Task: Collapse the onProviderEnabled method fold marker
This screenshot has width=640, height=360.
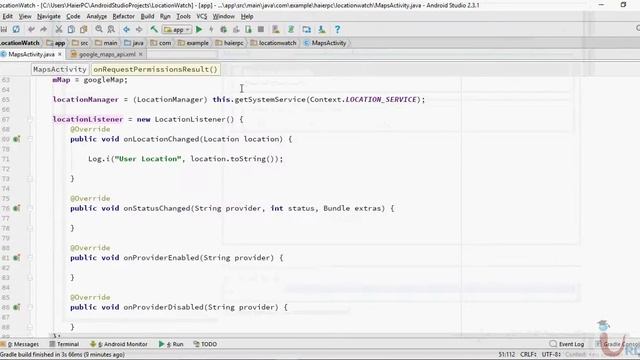Action: [30, 258]
